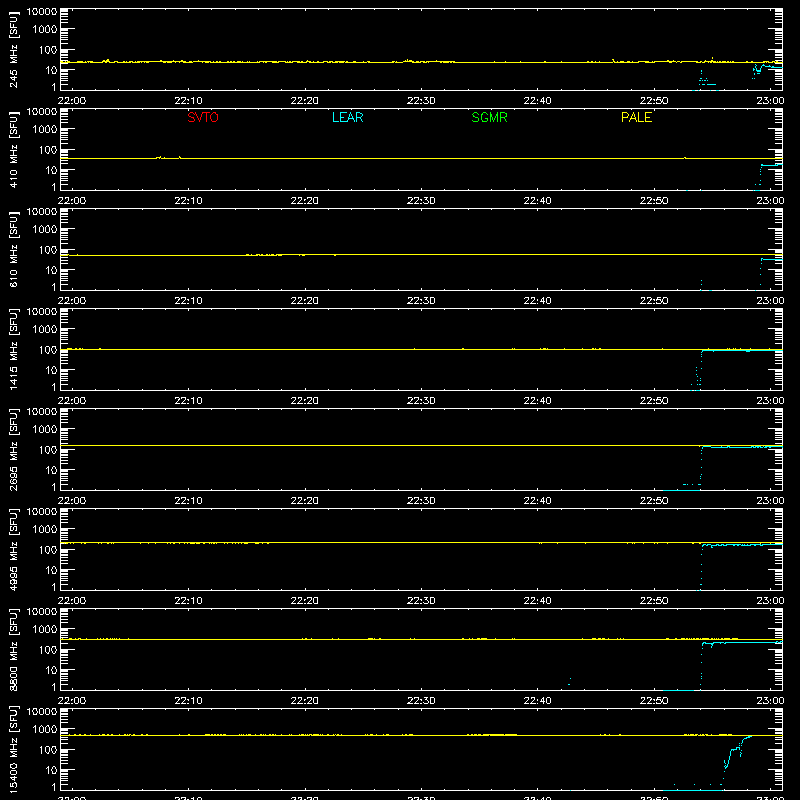The width and height of the screenshot is (800, 800).
Task: Click the 1000 tick value on 8800 MHz axis
Action: click(x=44, y=630)
